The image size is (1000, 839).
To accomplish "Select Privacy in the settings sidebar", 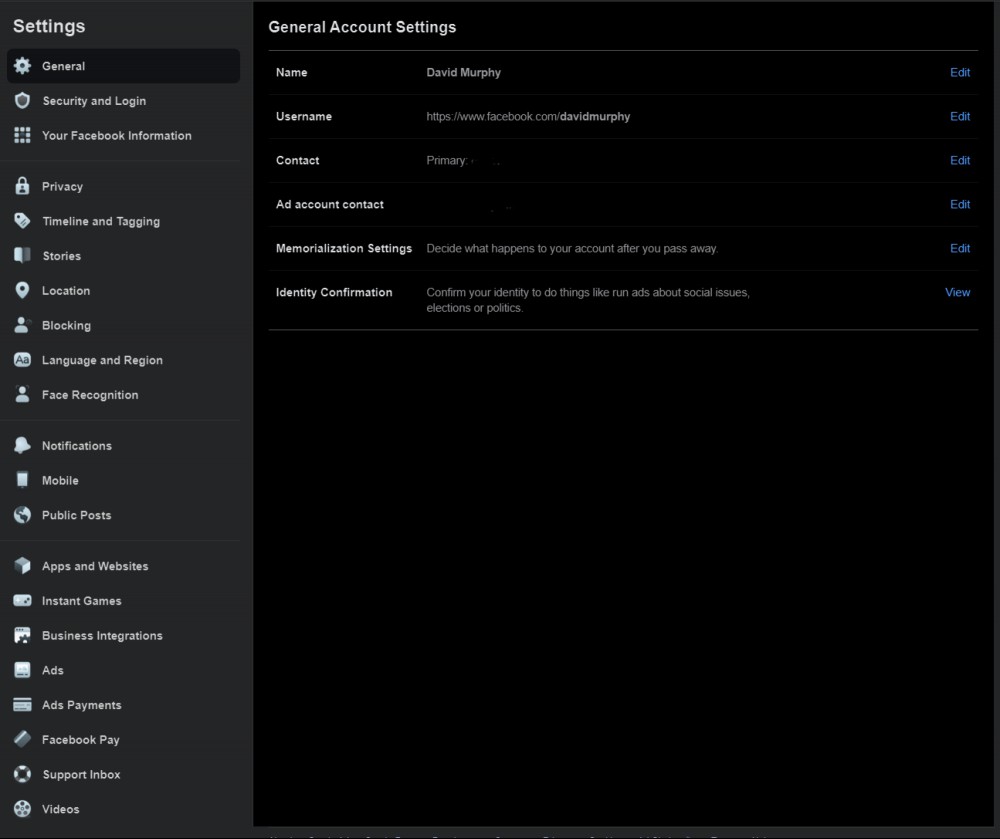I will tap(124, 186).
